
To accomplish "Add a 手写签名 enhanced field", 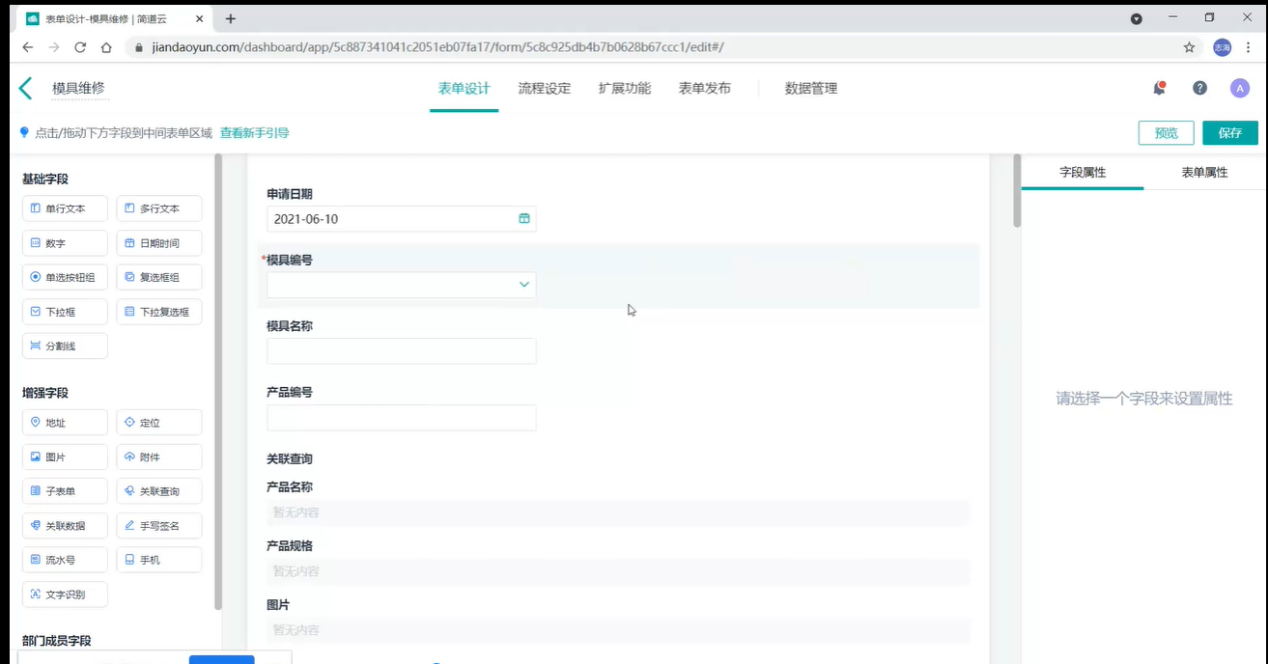I will pos(158,525).
